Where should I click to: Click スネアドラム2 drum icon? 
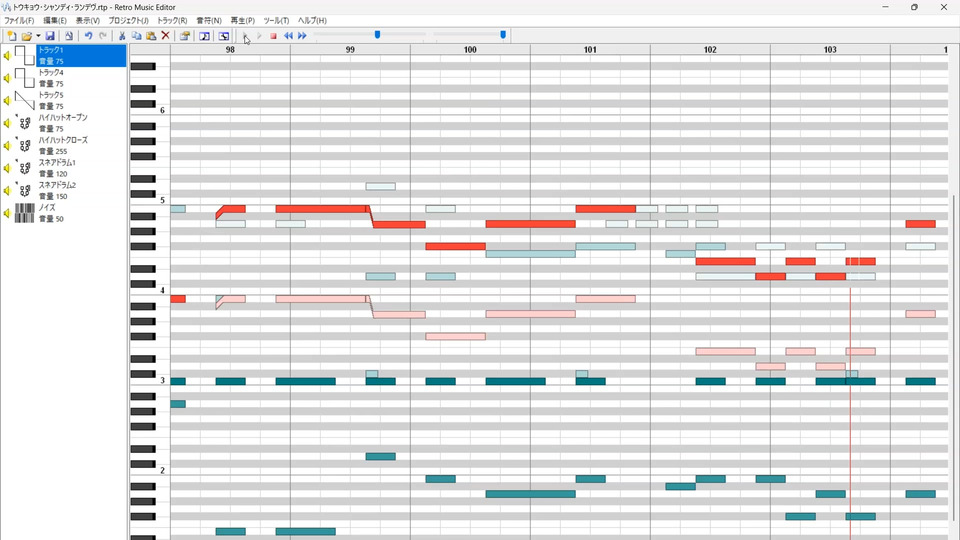pyautogui.click(x=24, y=190)
